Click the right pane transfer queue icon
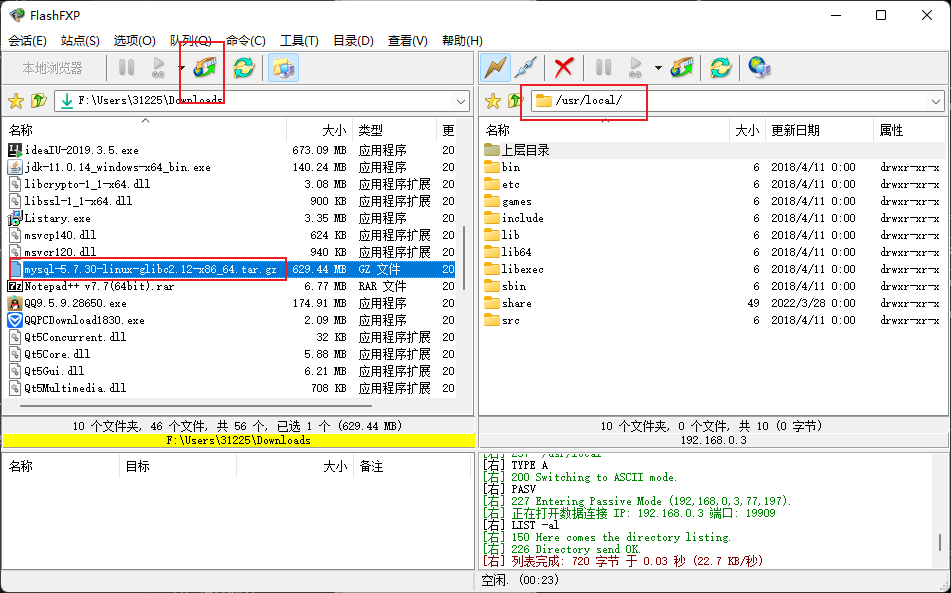Viewport: 951px width, 593px height. pyautogui.click(x=682, y=68)
